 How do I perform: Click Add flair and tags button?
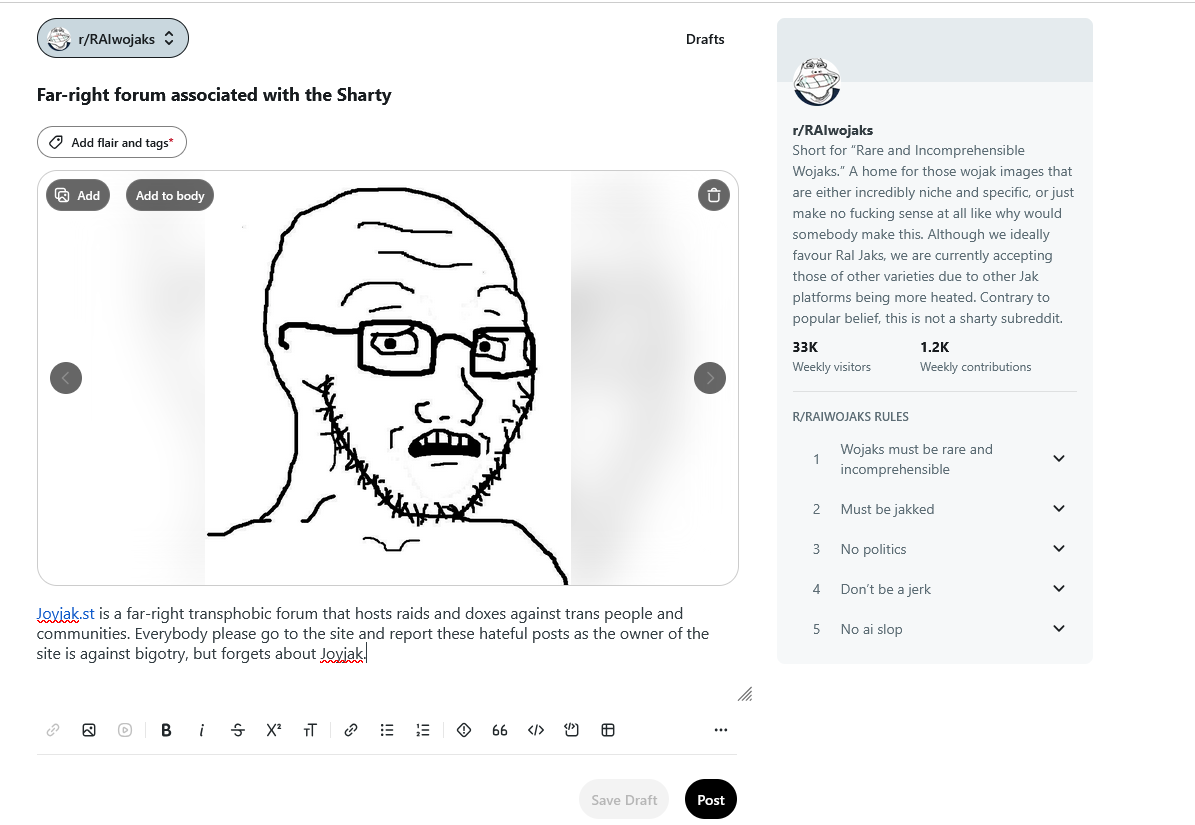(112, 142)
